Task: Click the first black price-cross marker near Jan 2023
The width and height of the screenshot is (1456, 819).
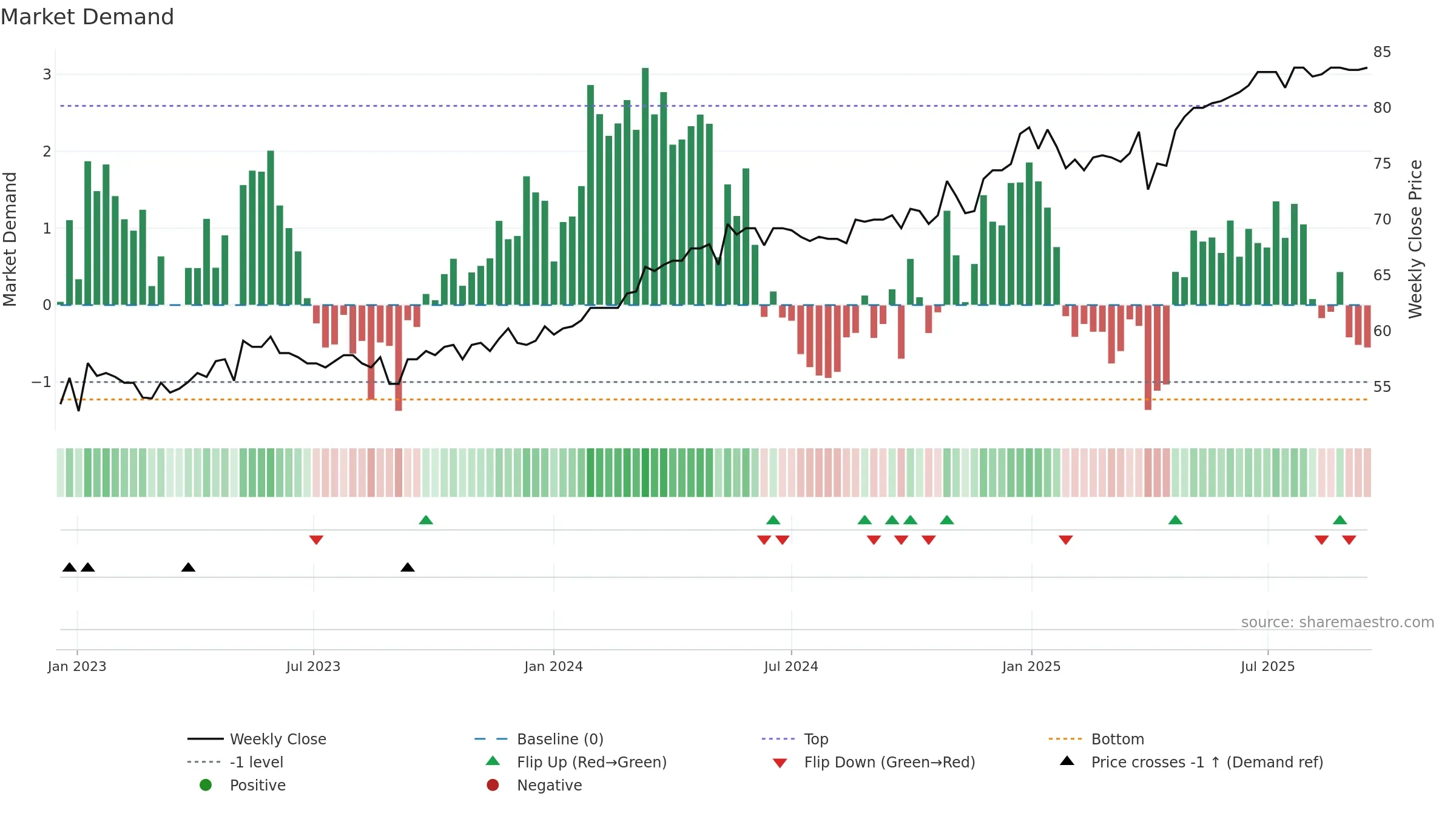Action: coord(70,567)
